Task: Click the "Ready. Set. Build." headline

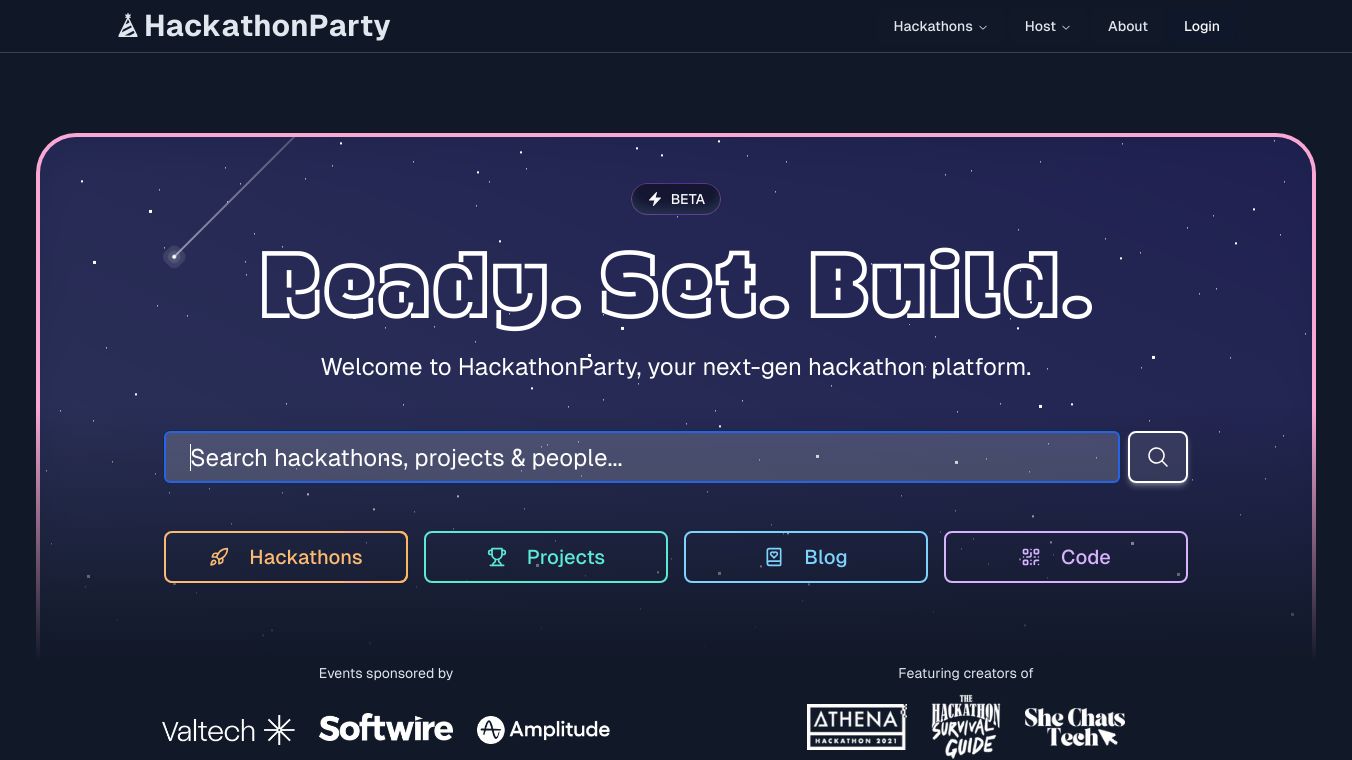Action: (x=676, y=287)
